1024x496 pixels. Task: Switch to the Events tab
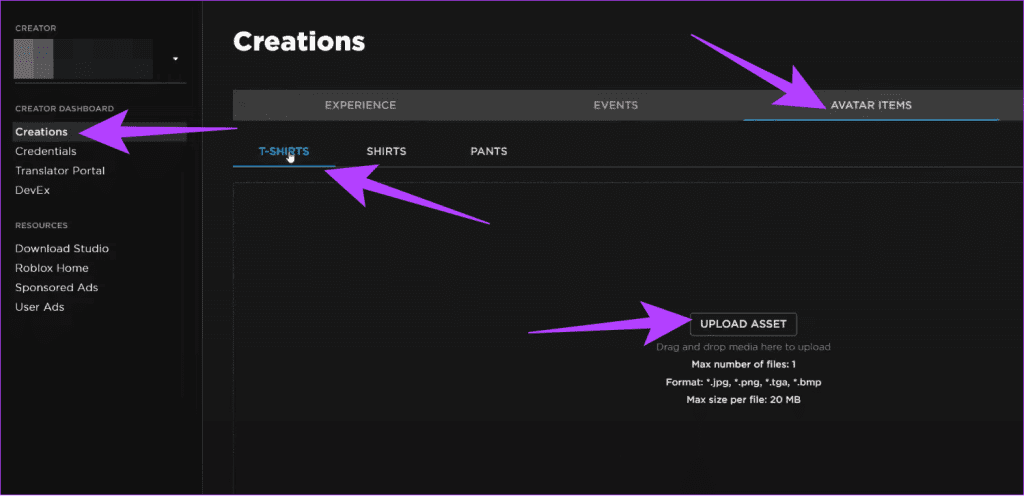click(615, 105)
